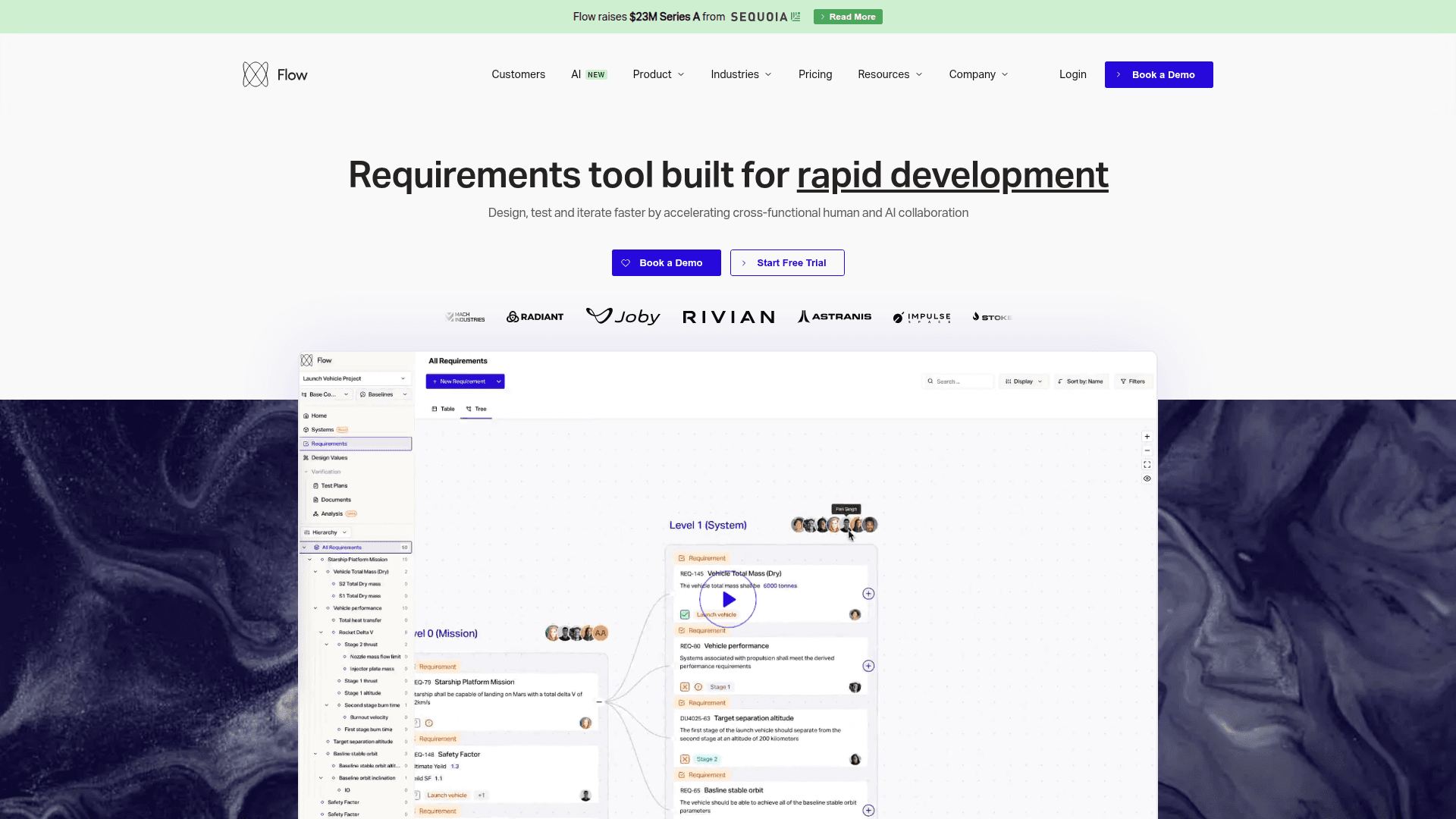
Task: Toggle the Launch vehicle green checkbox
Action: tap(685, 615)
